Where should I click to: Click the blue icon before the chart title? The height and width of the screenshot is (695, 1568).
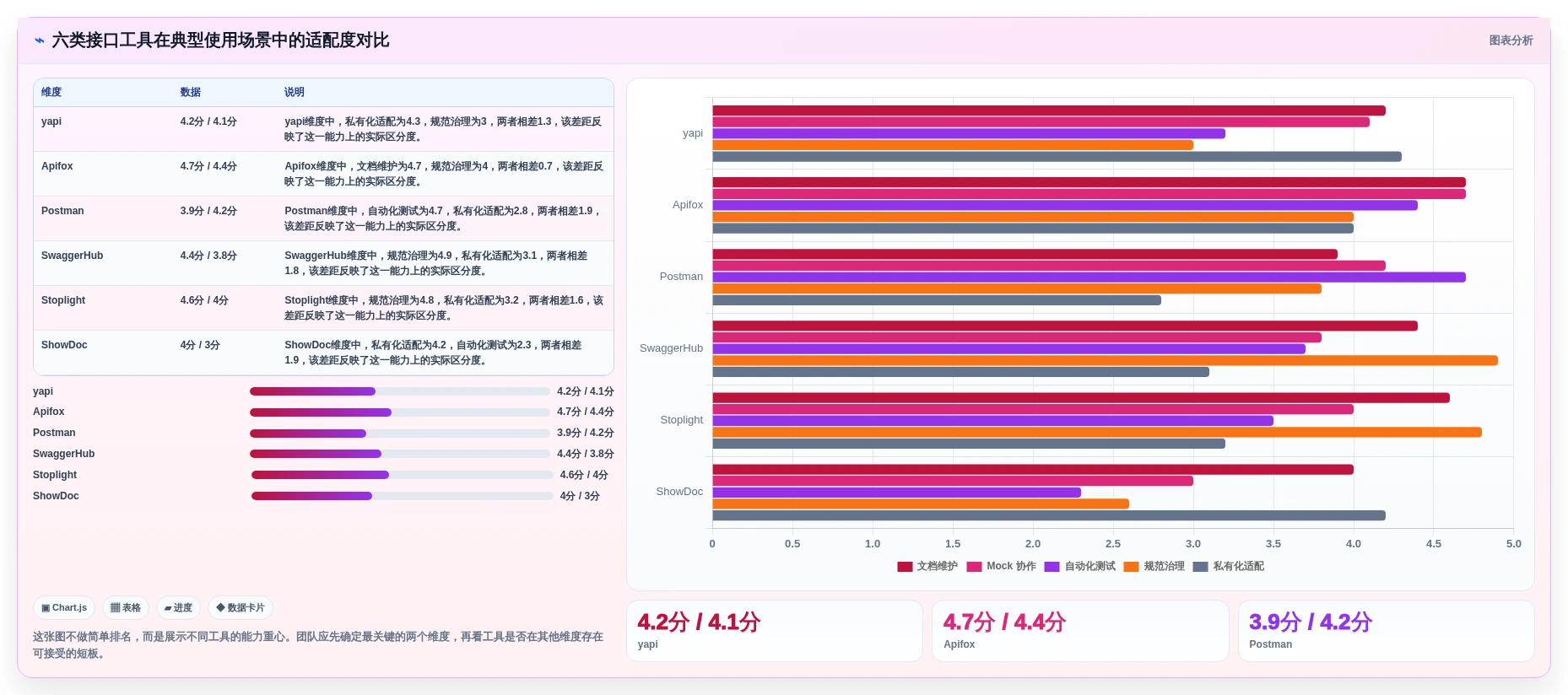(x=39, y=40)
